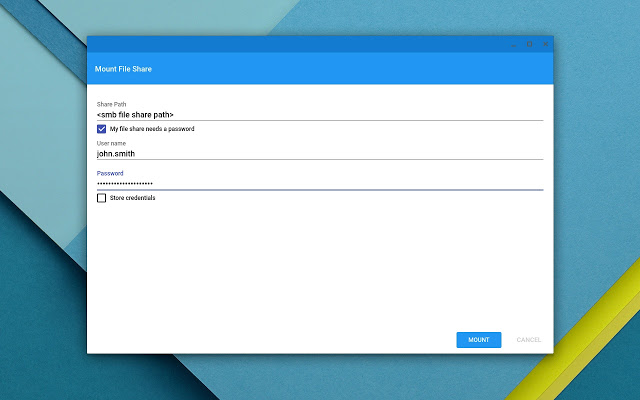This screenshot has width=640, height=400.
Task: Click the Share Path input field
Action: (320, 115)
